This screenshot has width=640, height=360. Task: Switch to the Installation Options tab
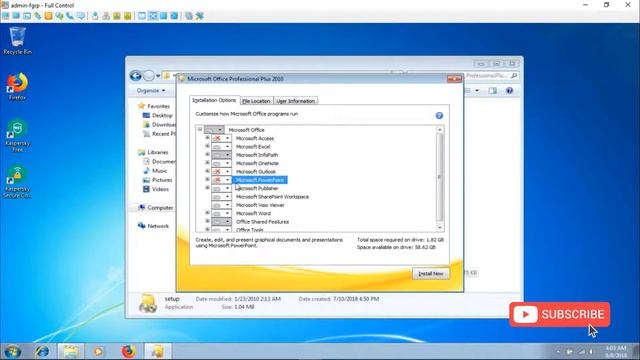[x=214, y=100]
